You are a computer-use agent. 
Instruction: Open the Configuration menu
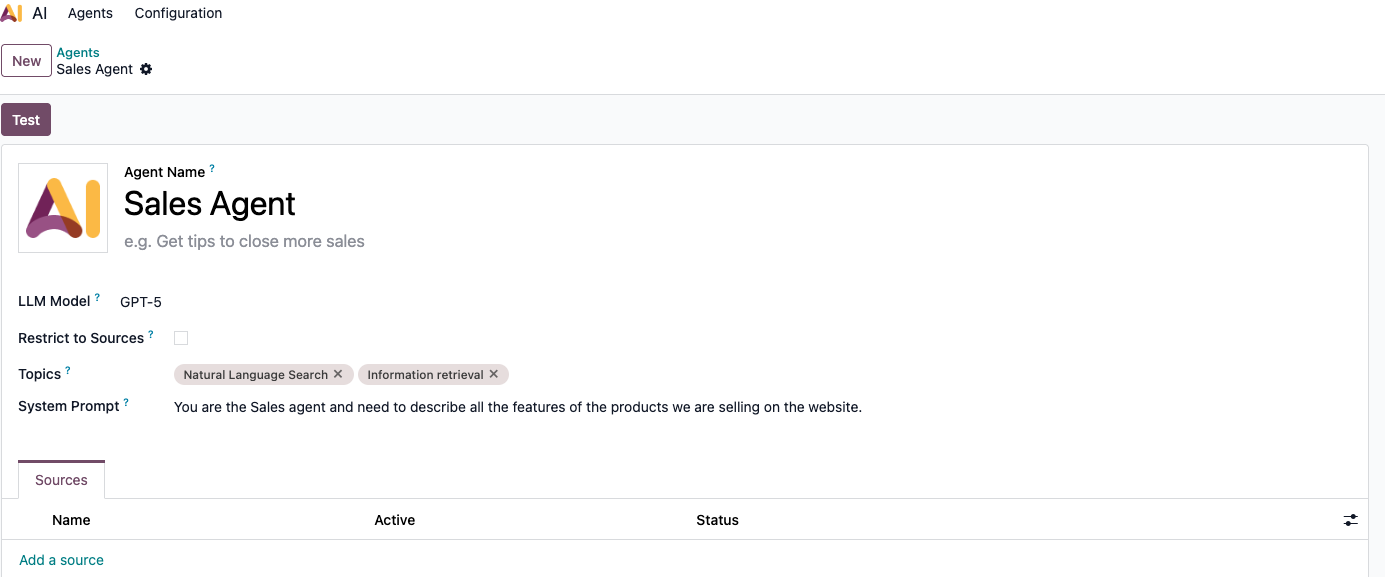point(178,13)
